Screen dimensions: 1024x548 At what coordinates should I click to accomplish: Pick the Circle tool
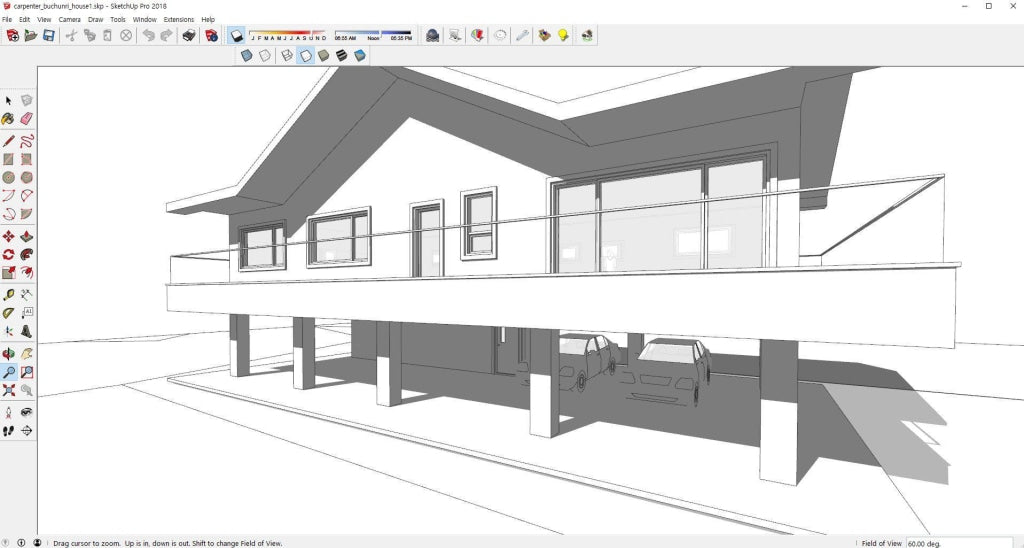pyautogui.click(x=8, y=177)
